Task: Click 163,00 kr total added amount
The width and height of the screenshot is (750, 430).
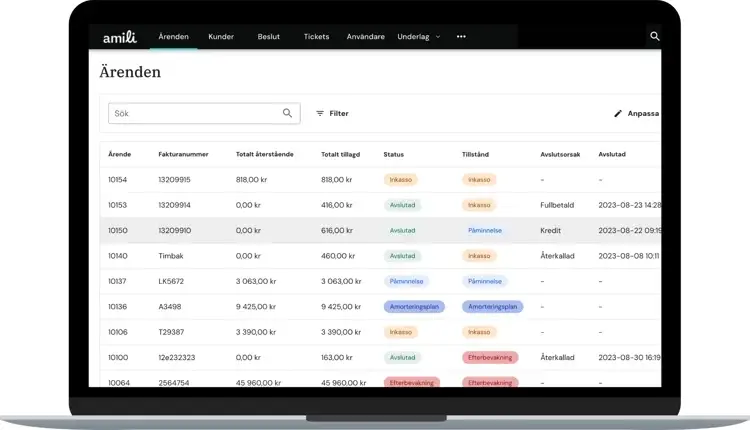Action: 337,357
